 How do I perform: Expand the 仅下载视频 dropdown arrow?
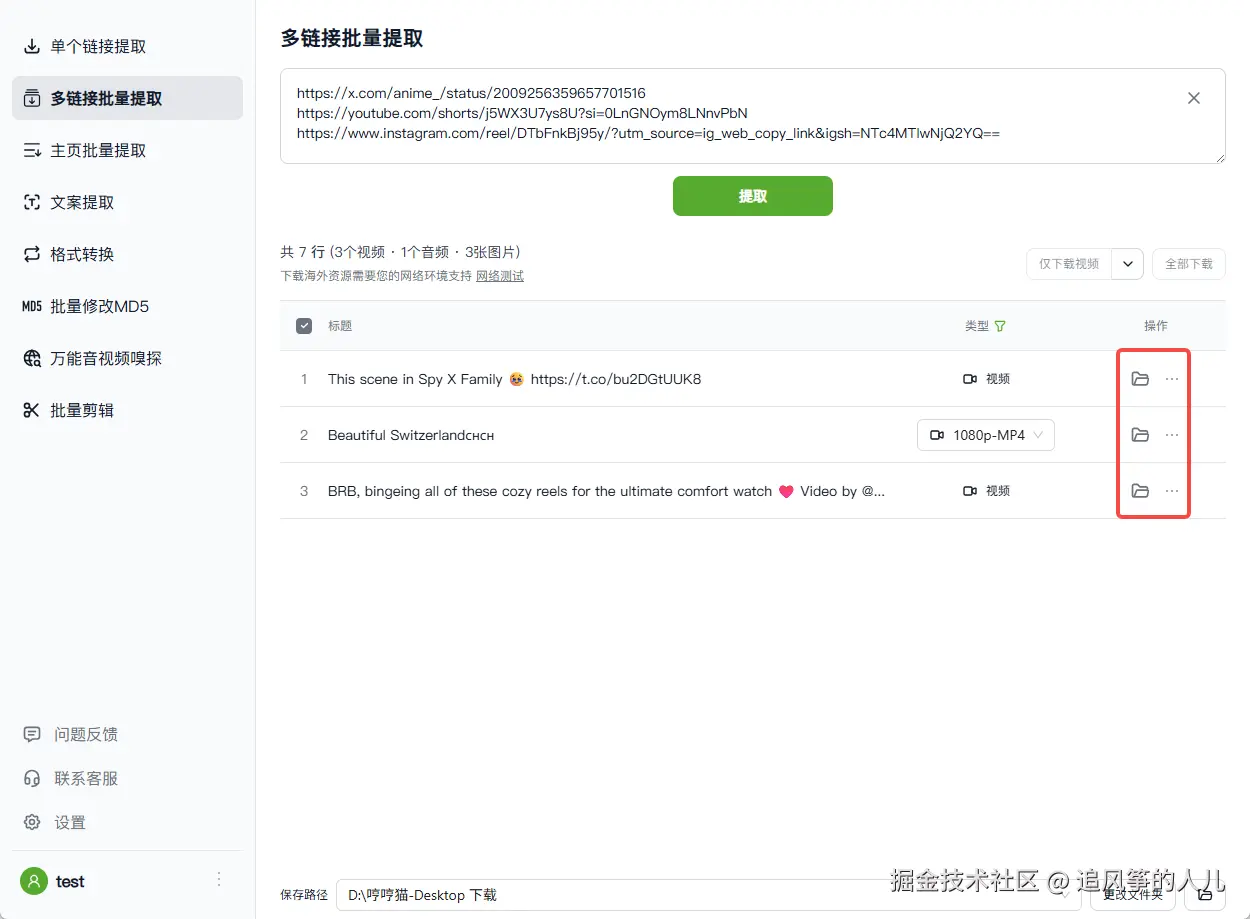(x=1128, y=264)
